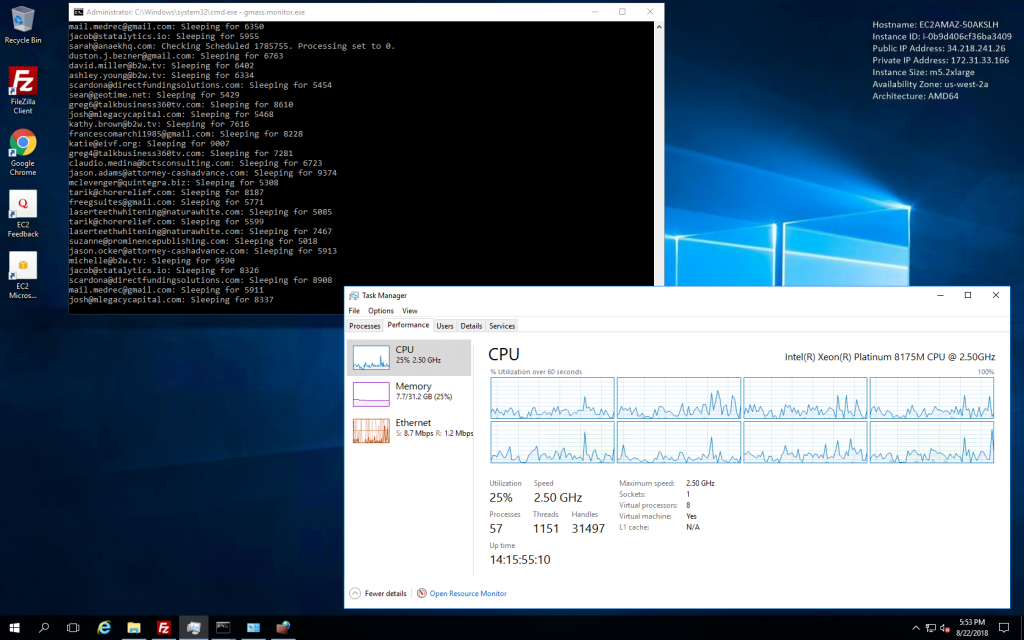Select the Google Chrome desktop shortcut
The height and width of the screenshot is (640, 1024).
tap(22, 148)
